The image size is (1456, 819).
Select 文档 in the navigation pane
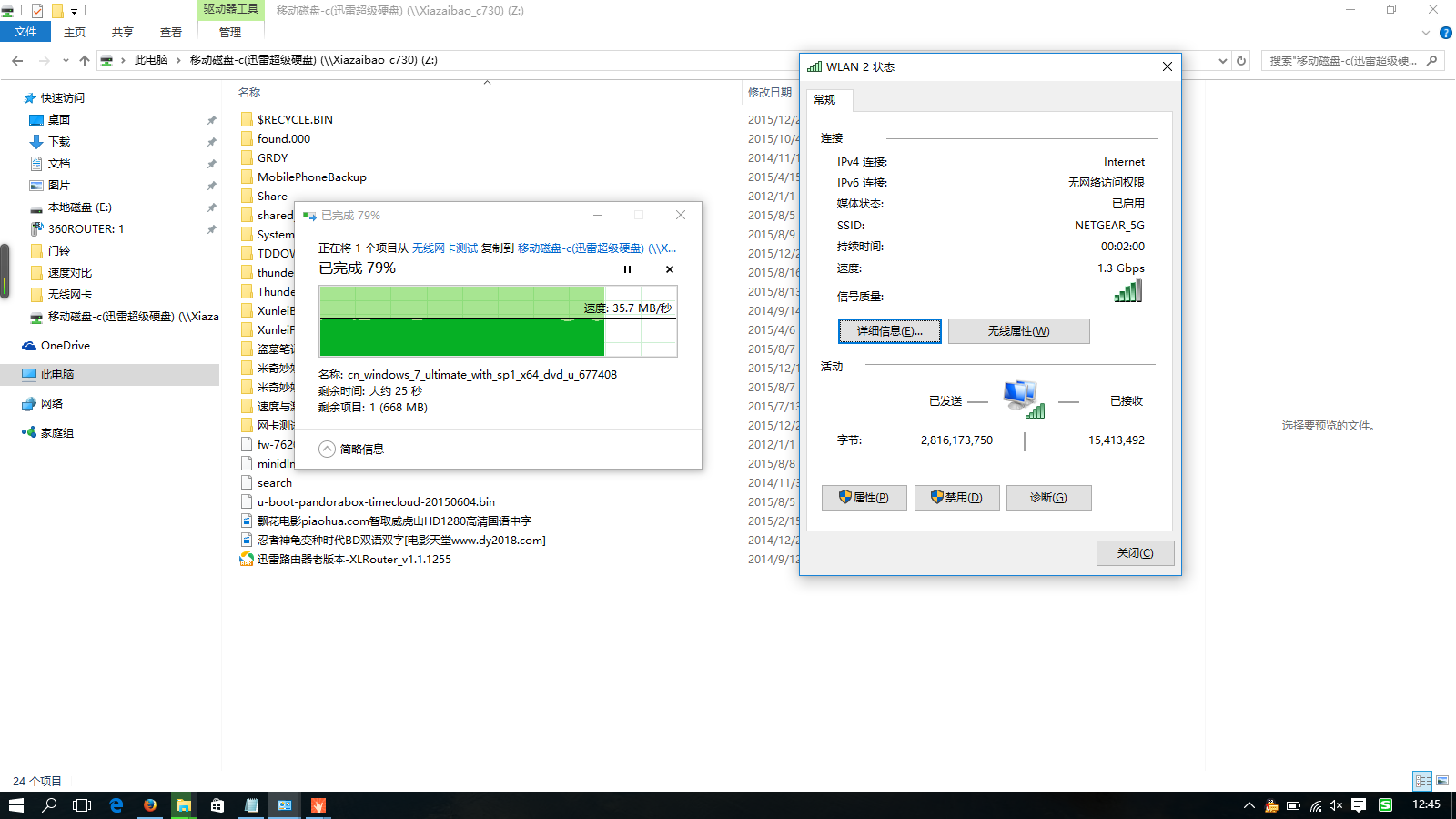pyautogui.click(x=59, y=164)
